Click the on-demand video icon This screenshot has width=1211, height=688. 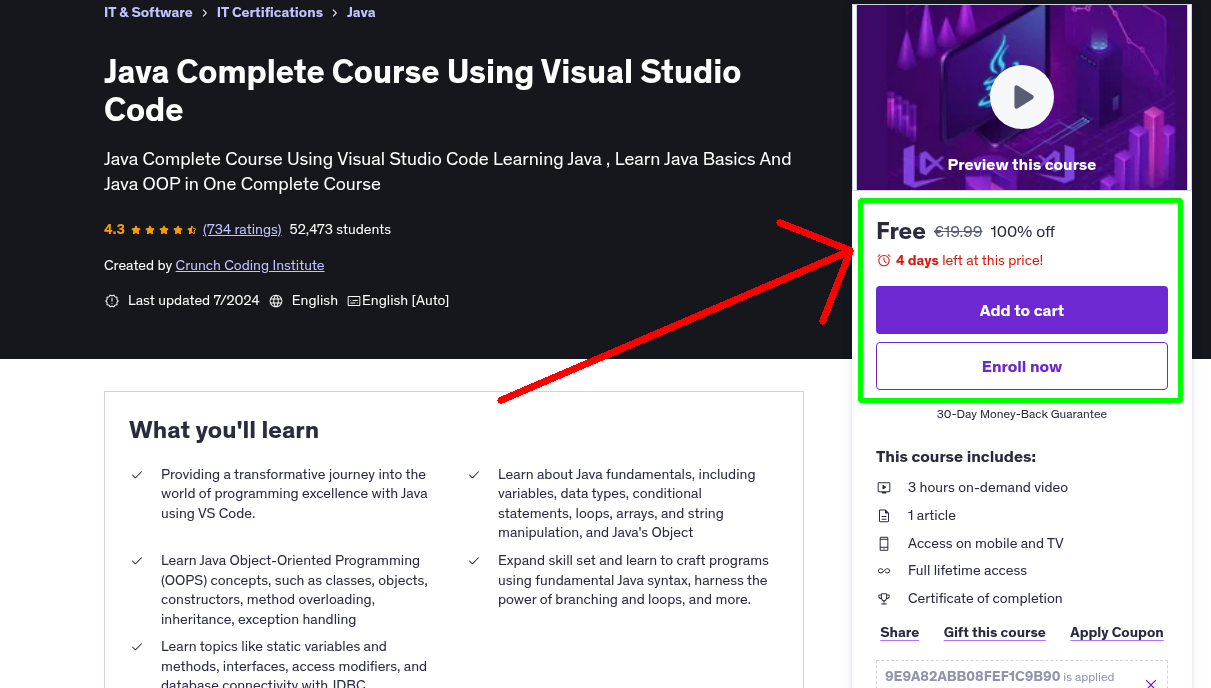pyautogui.click(x=884, y=488)
